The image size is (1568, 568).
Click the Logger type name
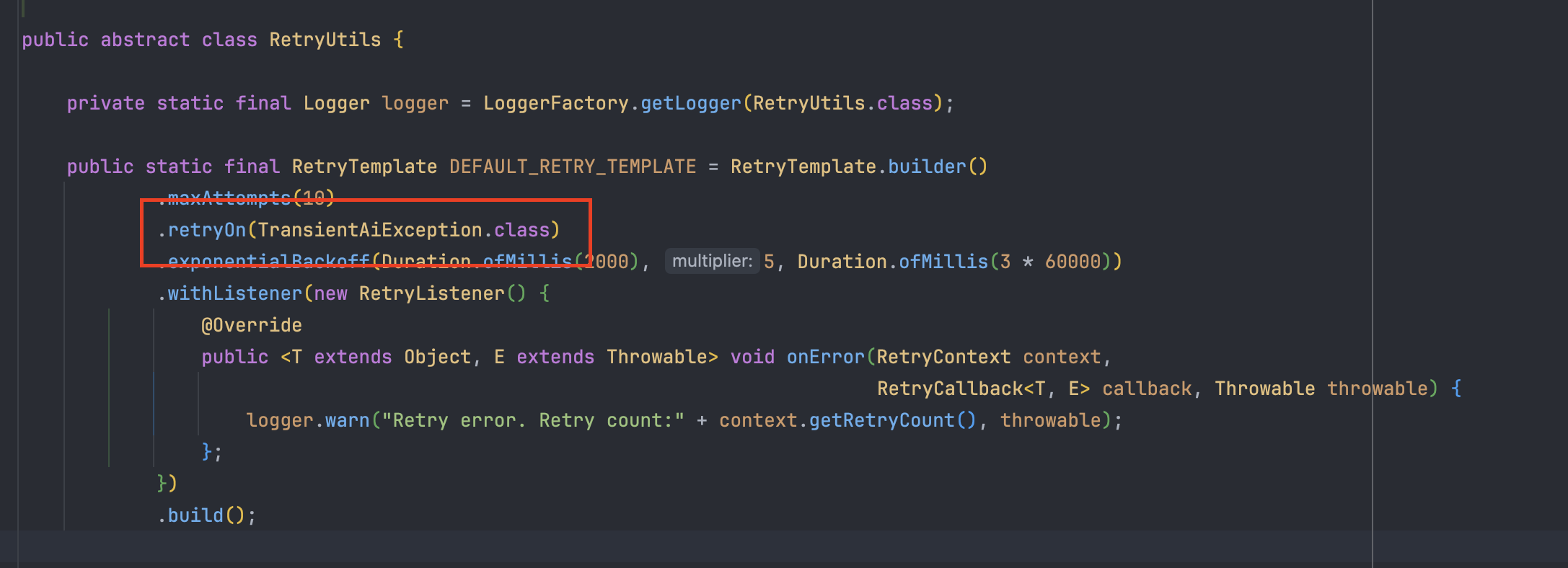click(336, 103)
